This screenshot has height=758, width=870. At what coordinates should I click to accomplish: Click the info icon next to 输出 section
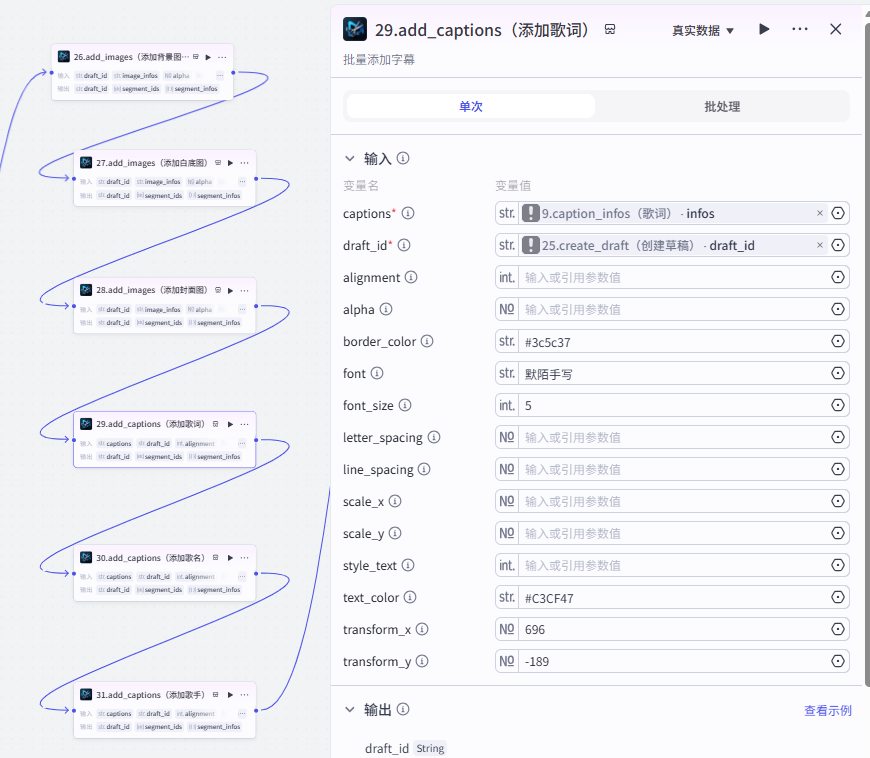click(405, 709)
